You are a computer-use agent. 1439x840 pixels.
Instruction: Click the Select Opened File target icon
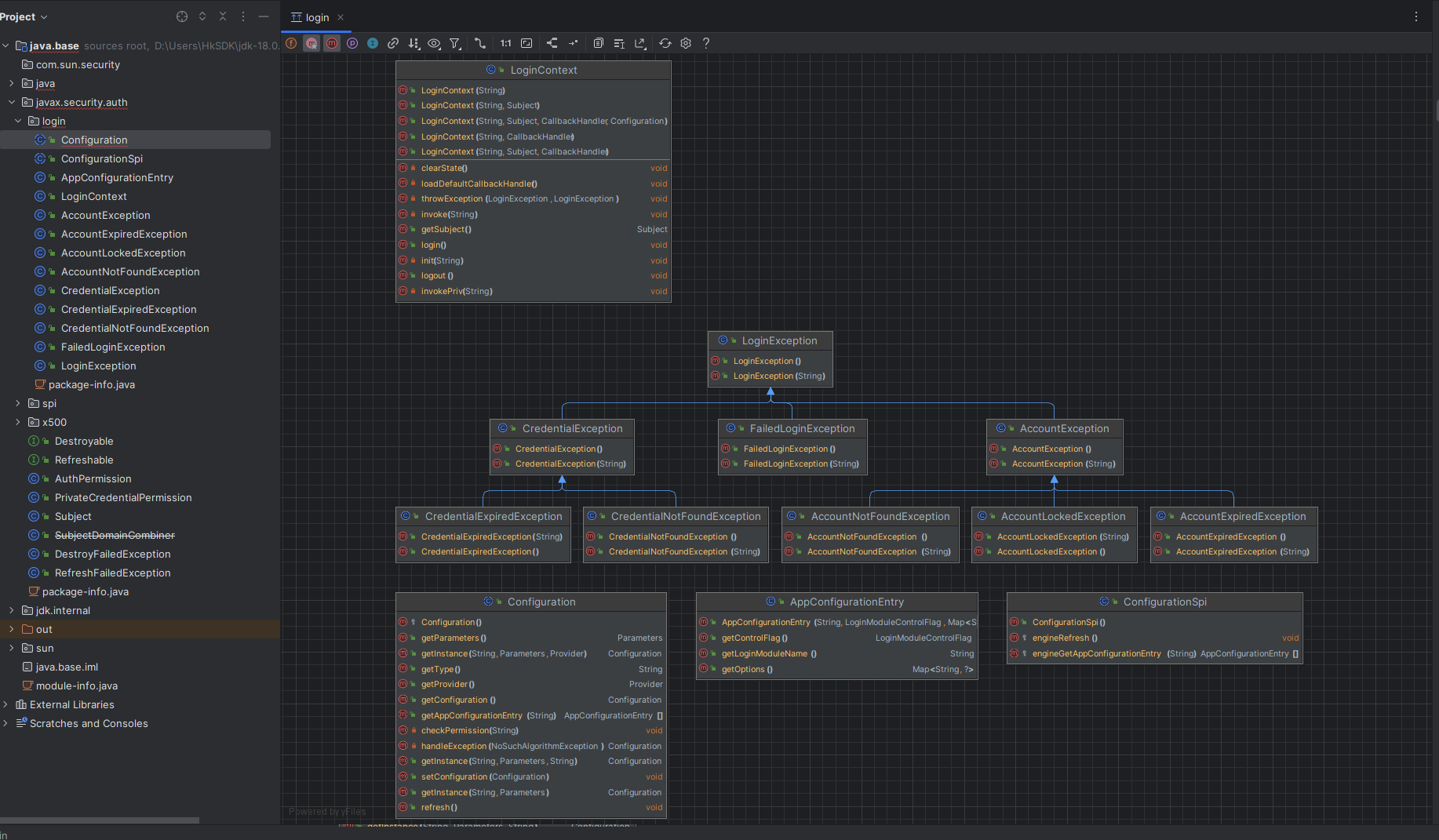(182, 16)
